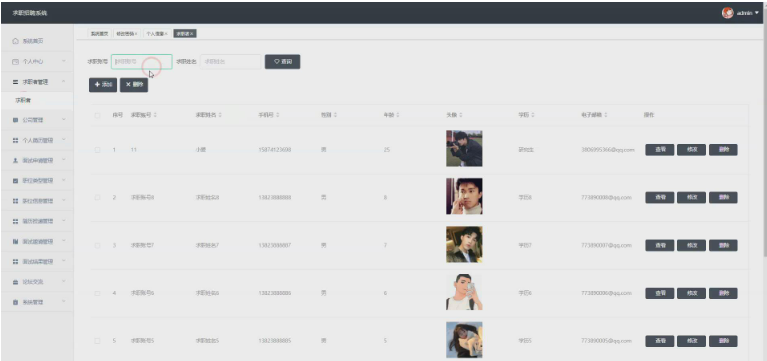767x361 pixels.
Task: Expand the 职位类型管理 menu chevron
Action: tap(64, 180)
